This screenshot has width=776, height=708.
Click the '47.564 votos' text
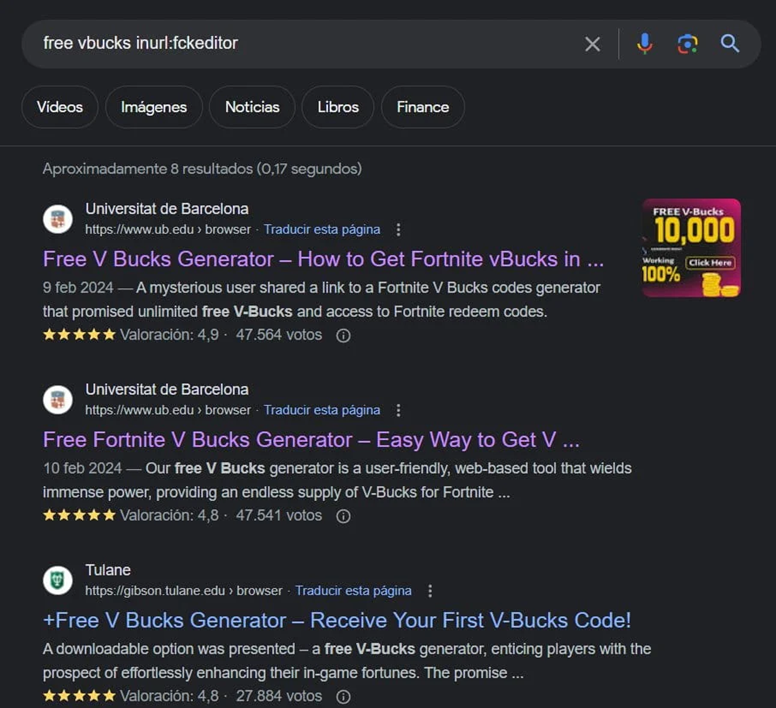tap(279, 335)
